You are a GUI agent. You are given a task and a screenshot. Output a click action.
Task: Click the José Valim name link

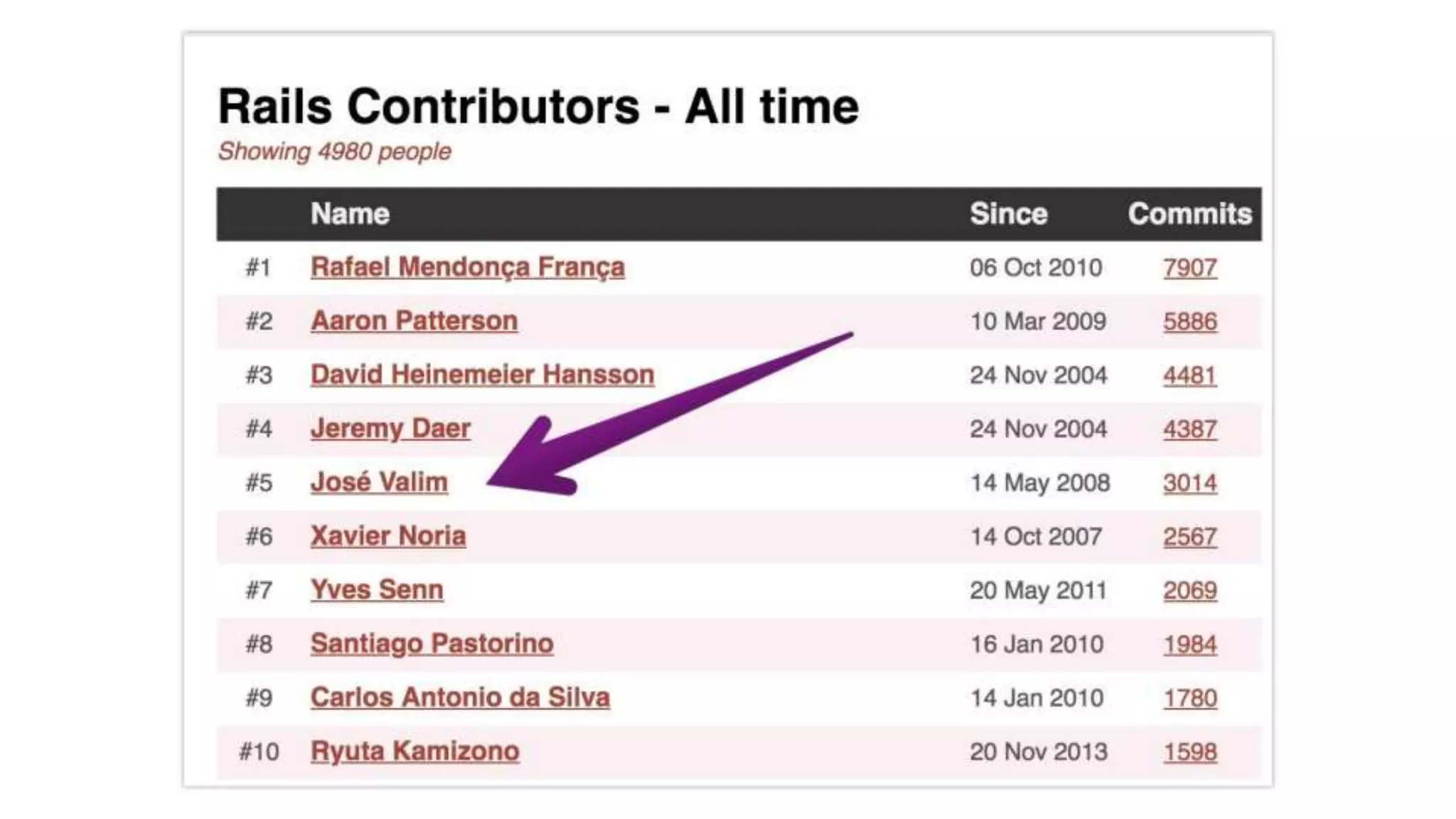tap(379, 483)
